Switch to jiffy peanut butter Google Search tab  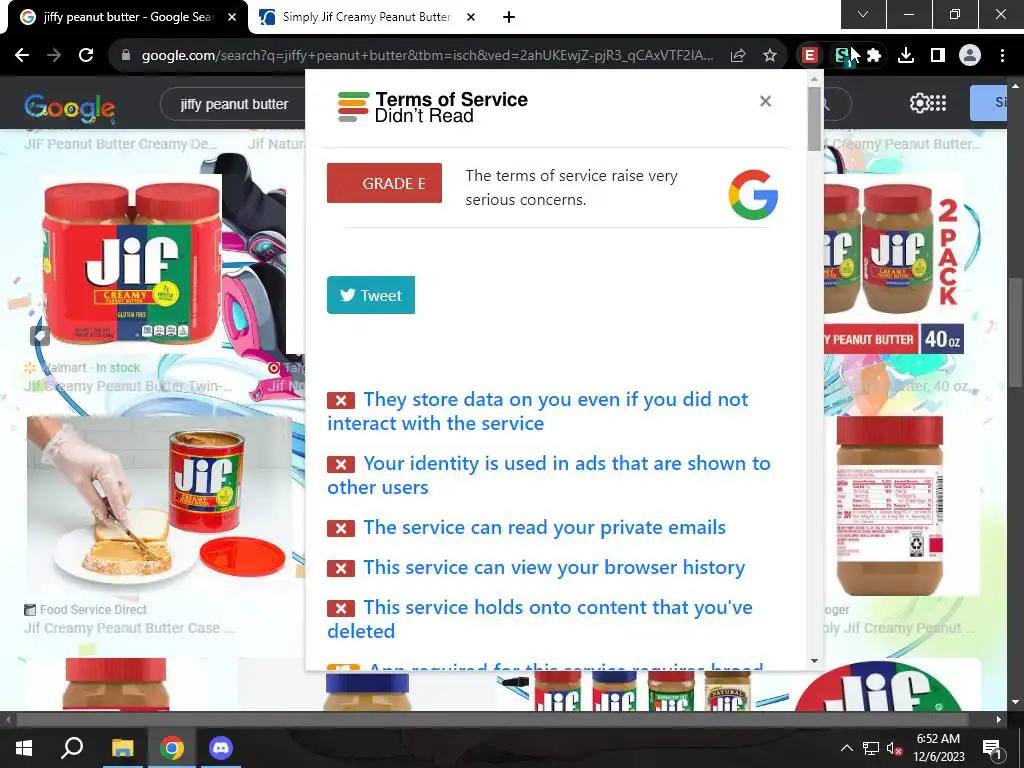(127, 17)
